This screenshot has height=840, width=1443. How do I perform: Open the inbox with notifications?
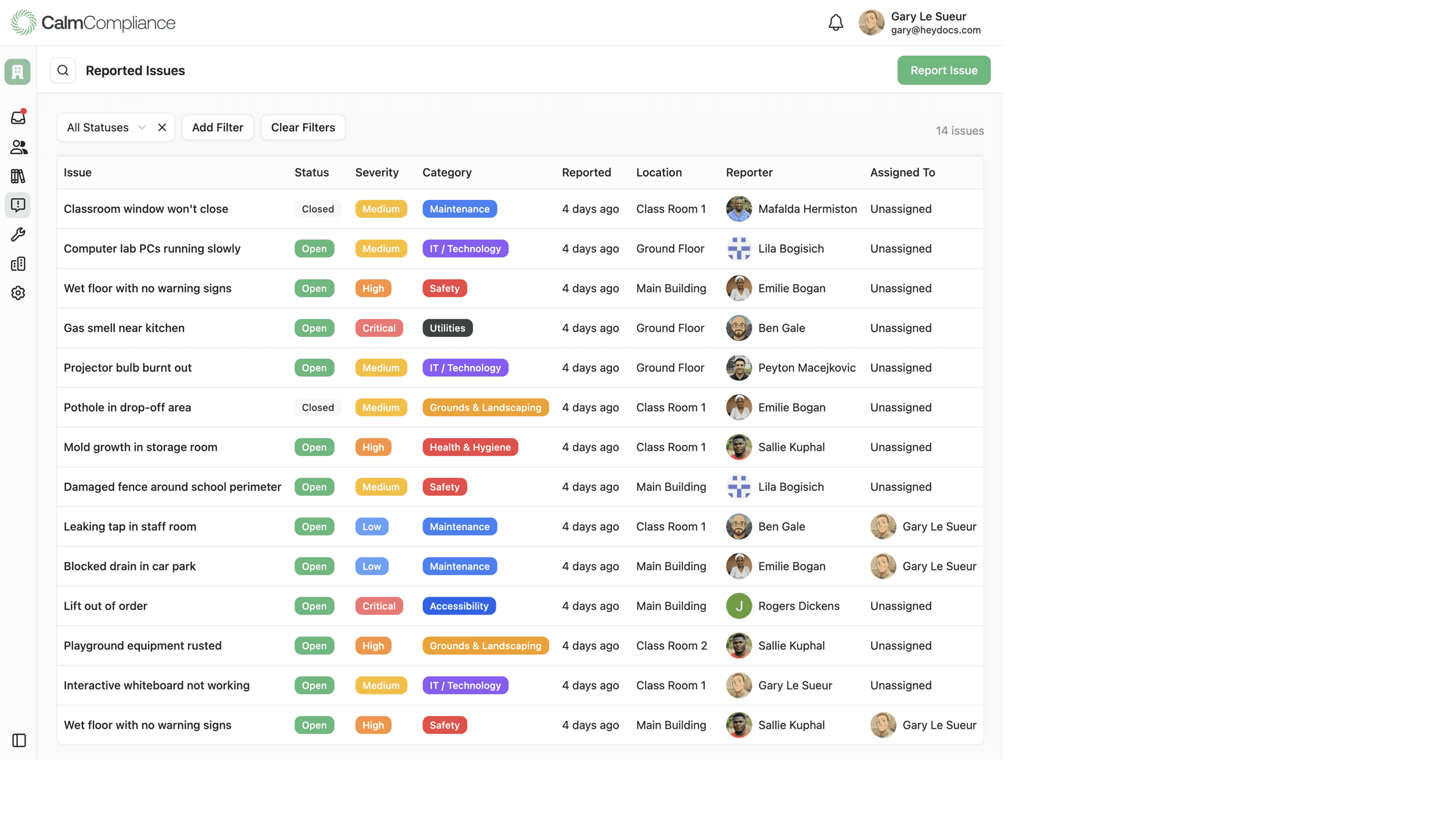click(x=18, y=117)
